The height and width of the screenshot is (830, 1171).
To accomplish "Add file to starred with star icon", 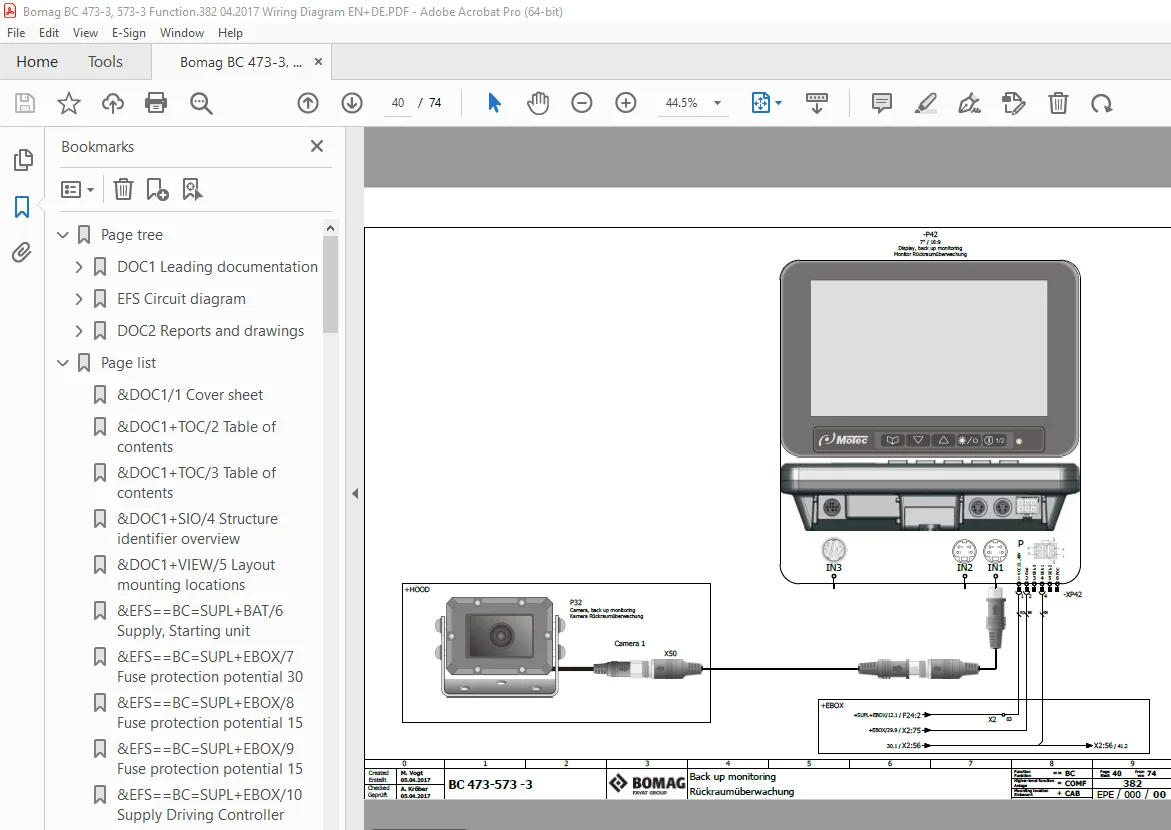I will pyautogui.click(x=69, y=103).
